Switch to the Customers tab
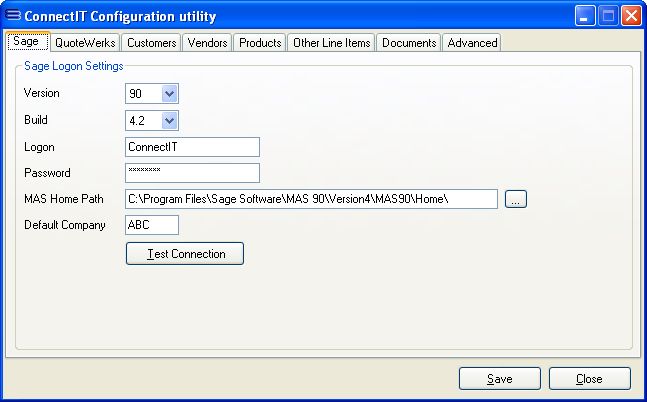This screenshot has height=402, width=647. click(x=151, y=43)
